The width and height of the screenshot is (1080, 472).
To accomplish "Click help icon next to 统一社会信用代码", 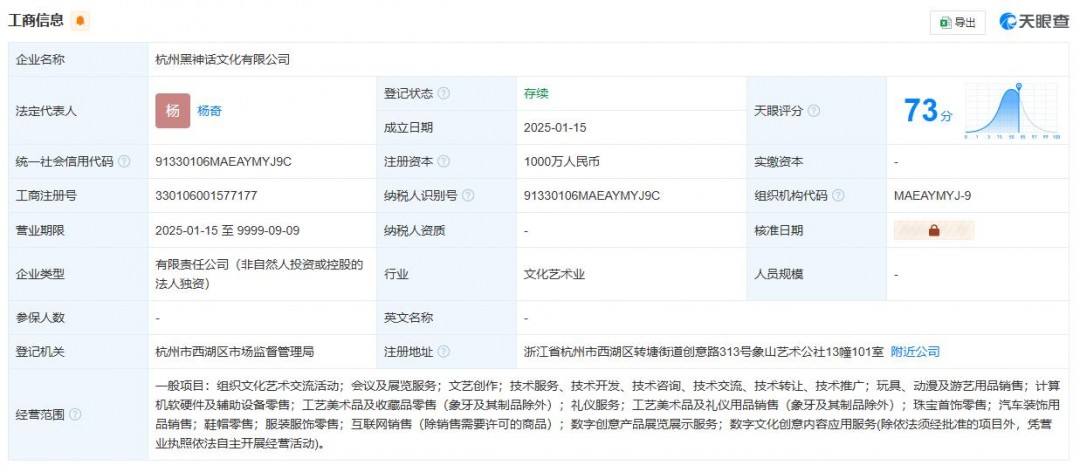I will (124, 162).
